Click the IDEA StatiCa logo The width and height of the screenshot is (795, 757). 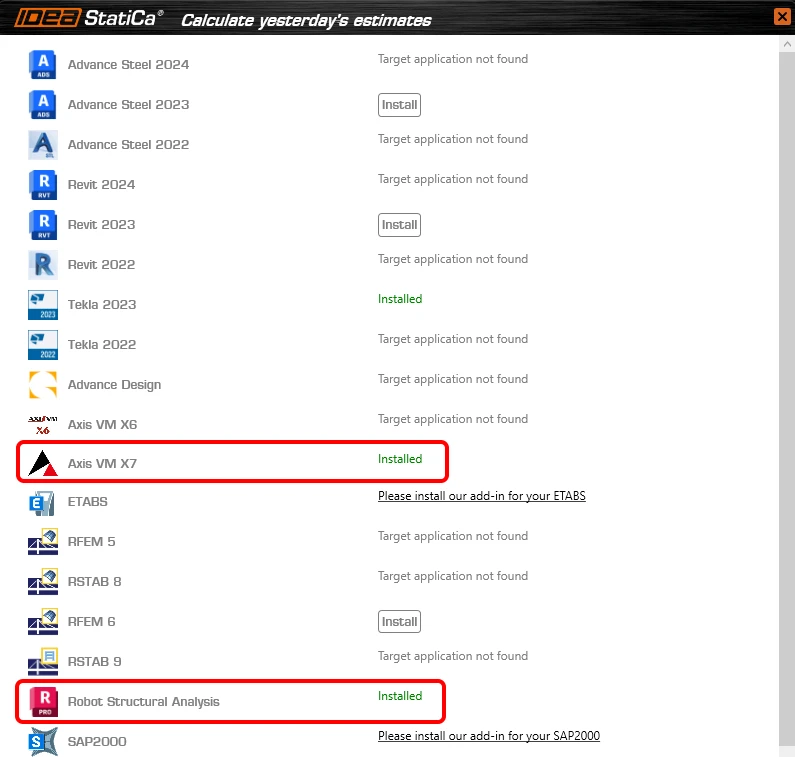(x=88, y=18)
